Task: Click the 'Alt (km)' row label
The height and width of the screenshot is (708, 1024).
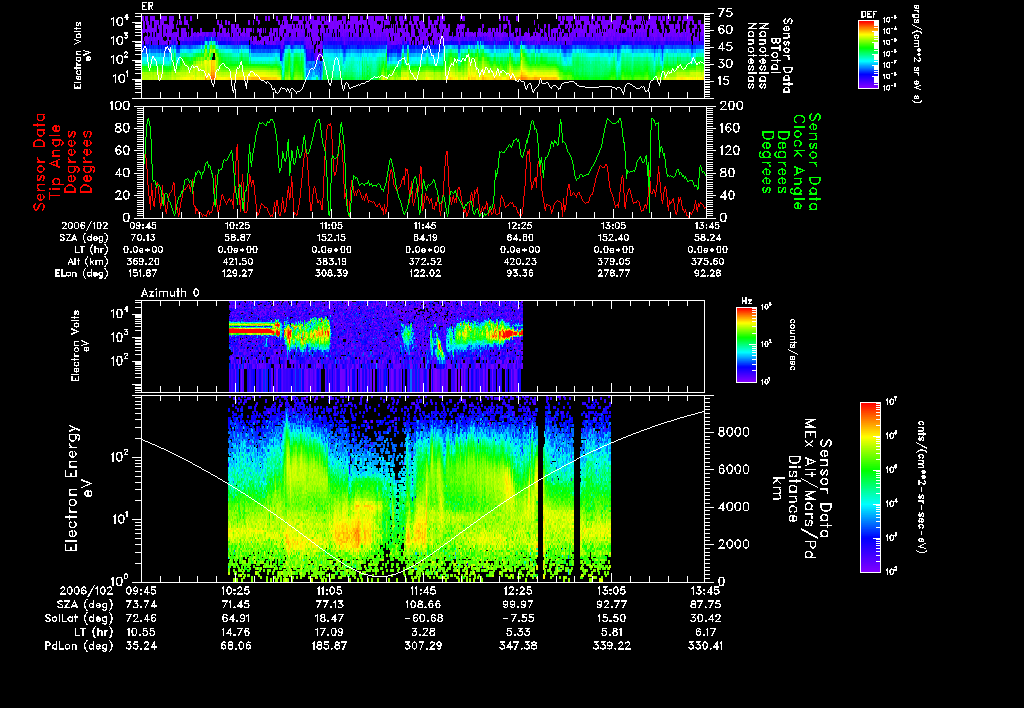Action: pyautogui.click(x=89, y=261)
